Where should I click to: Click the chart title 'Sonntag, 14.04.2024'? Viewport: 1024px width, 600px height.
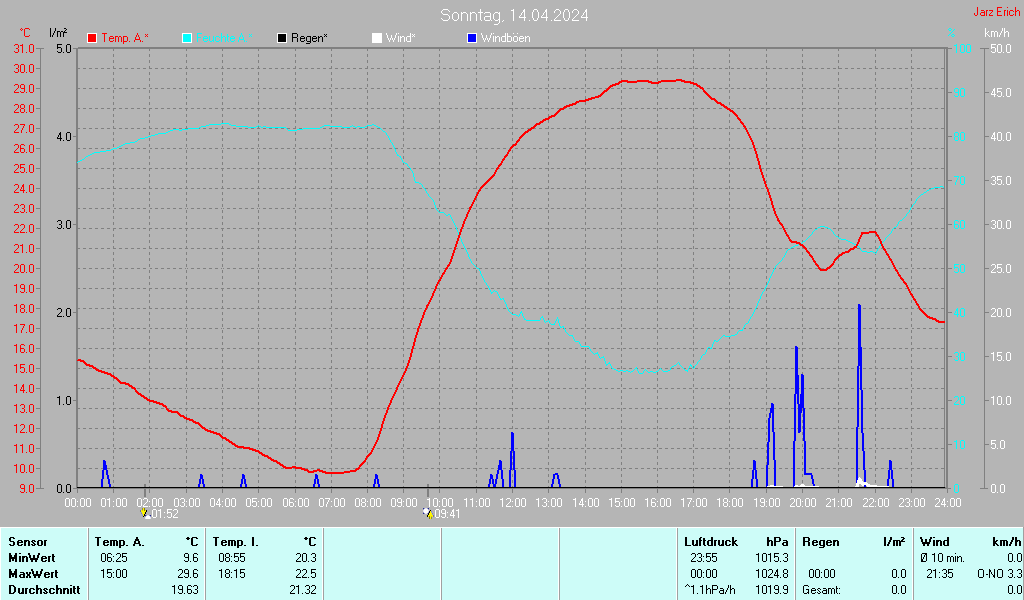pos(514,15)
